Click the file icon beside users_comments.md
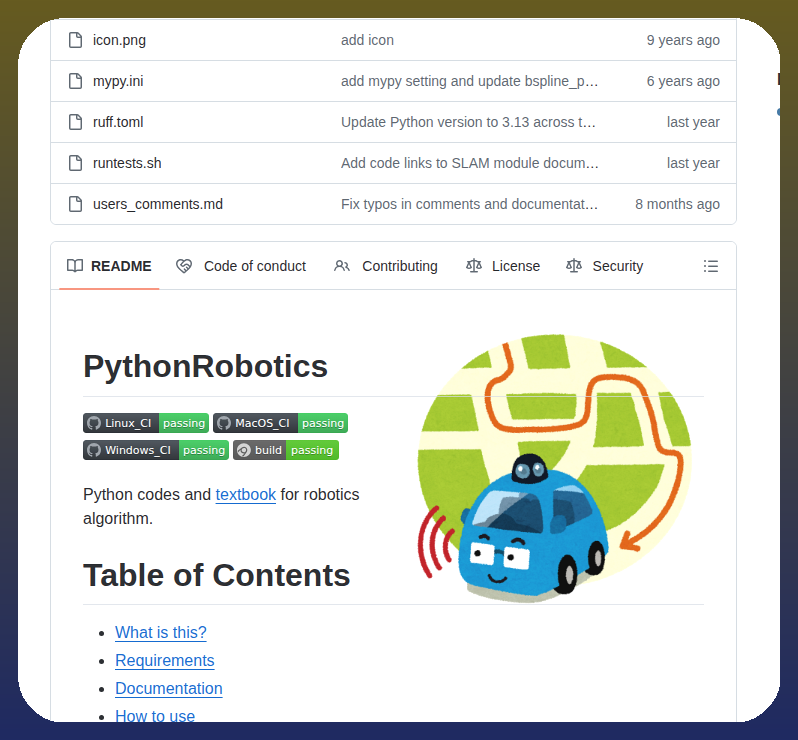 (75, 204)
